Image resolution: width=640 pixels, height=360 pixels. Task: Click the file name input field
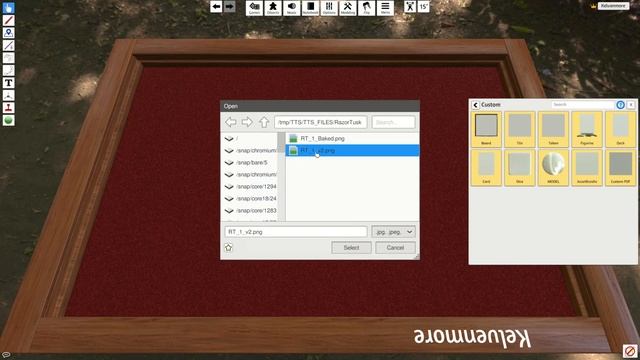click(296, 232)
